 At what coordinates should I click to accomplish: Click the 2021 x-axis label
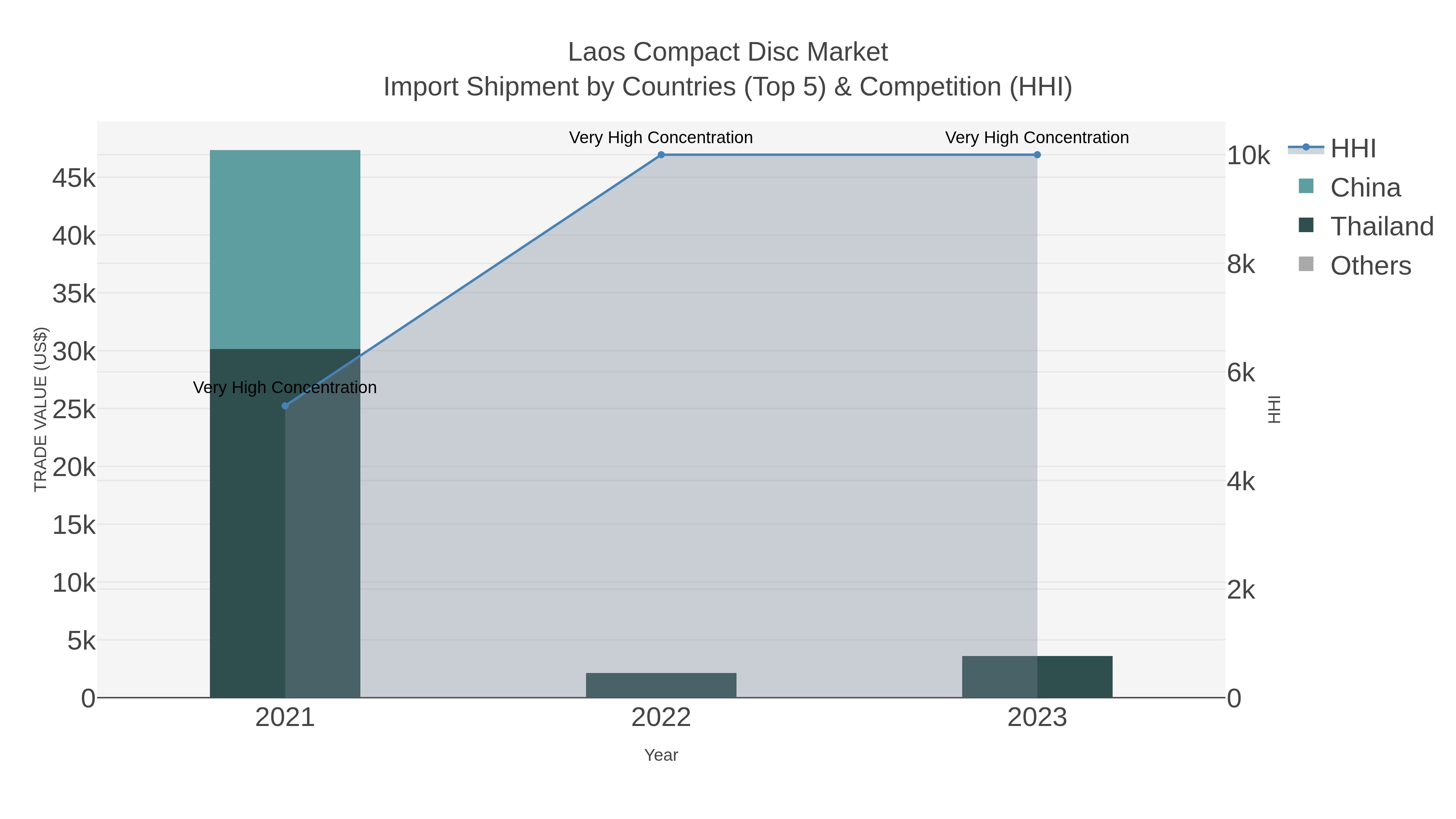tap(285, 718)
